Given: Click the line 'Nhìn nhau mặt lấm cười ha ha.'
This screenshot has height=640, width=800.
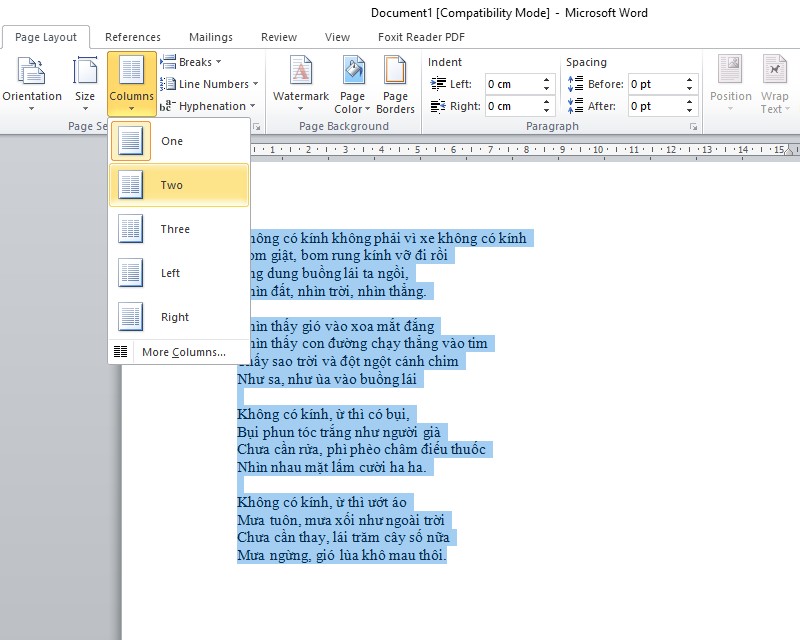Looking at the screenshot, I should pyautogui.click(x=332, y=467).
